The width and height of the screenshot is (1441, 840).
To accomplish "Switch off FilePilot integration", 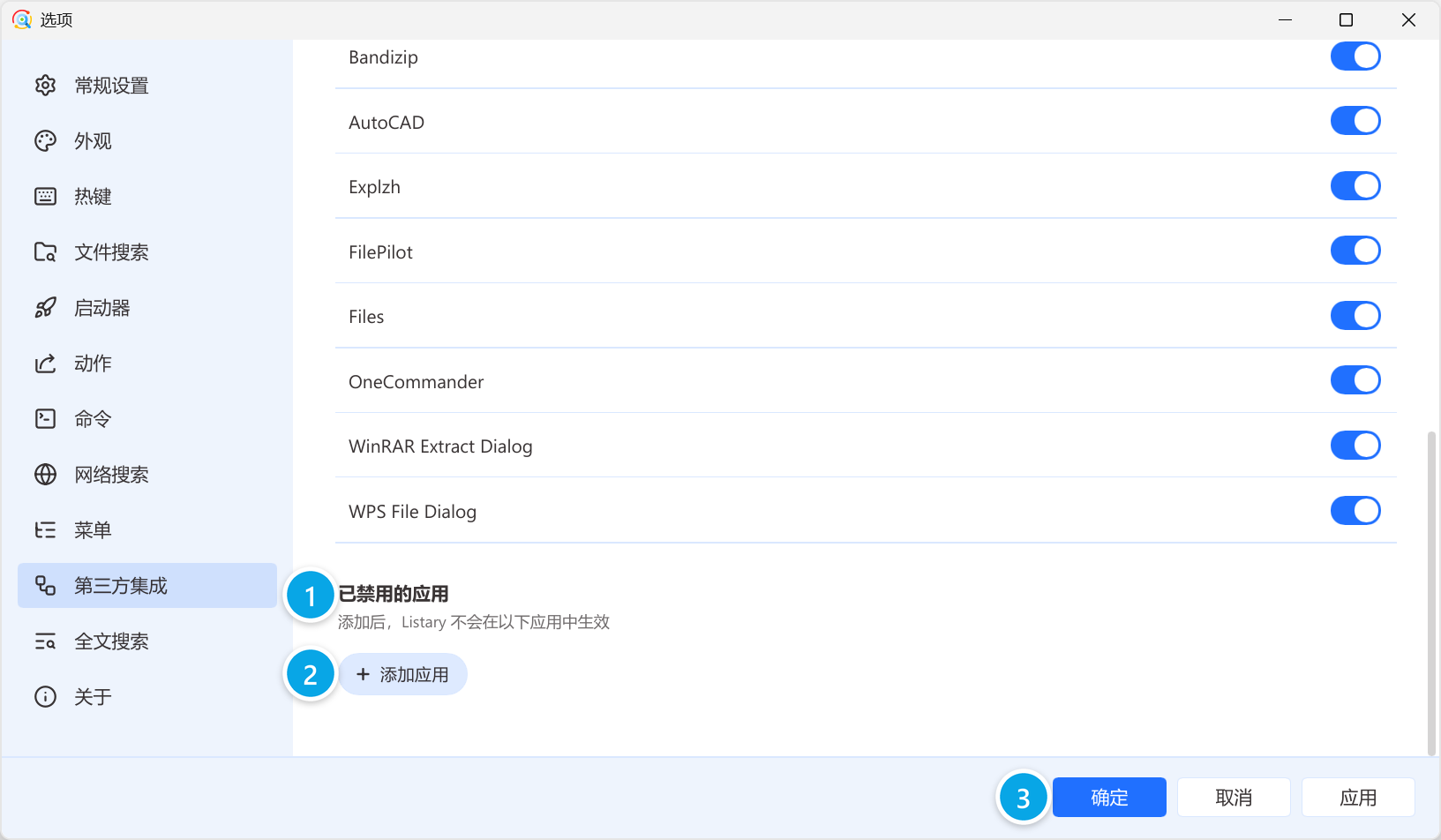I will pos(1355,251).
